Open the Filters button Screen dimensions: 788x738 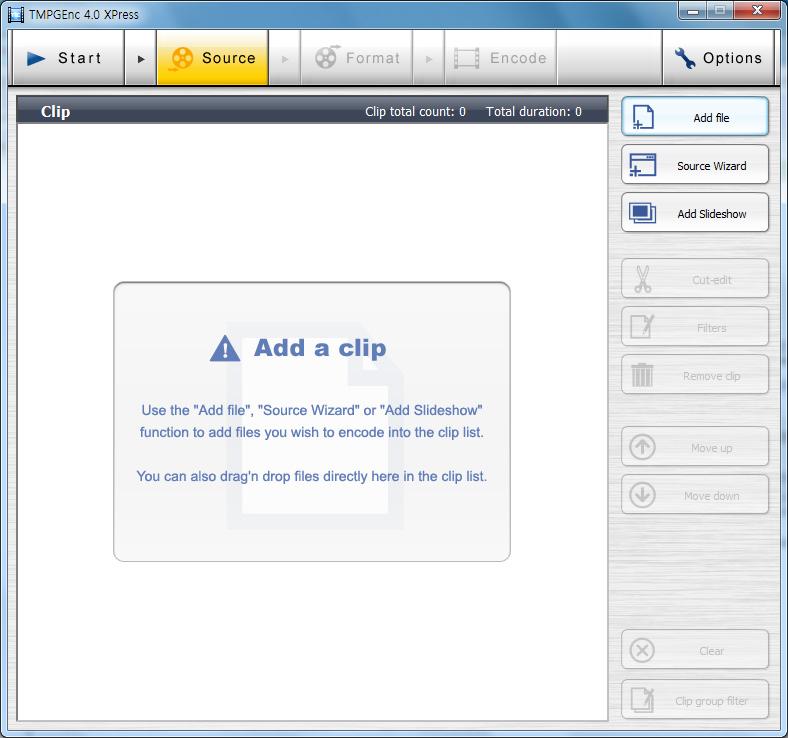[x=695, y=327]
